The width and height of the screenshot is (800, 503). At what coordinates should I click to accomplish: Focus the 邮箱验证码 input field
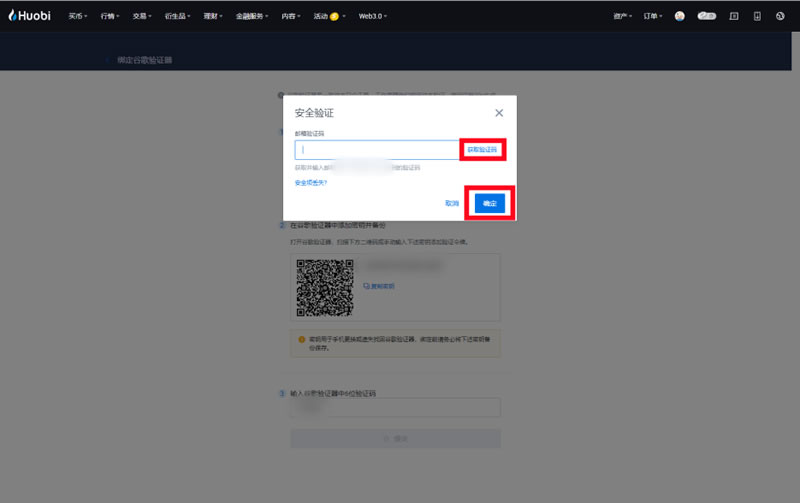tap(376, 150)
